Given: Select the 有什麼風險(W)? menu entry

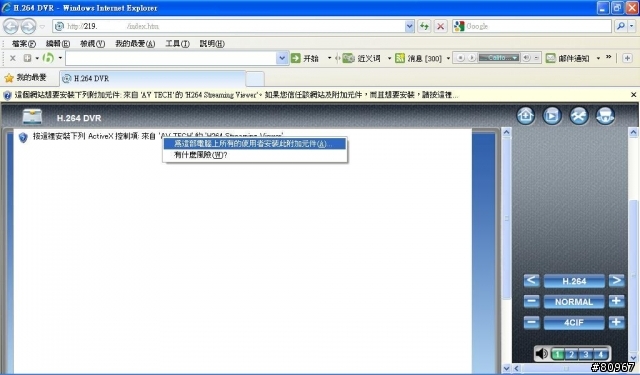Looking at the screenshot, I should pos(255,155).
